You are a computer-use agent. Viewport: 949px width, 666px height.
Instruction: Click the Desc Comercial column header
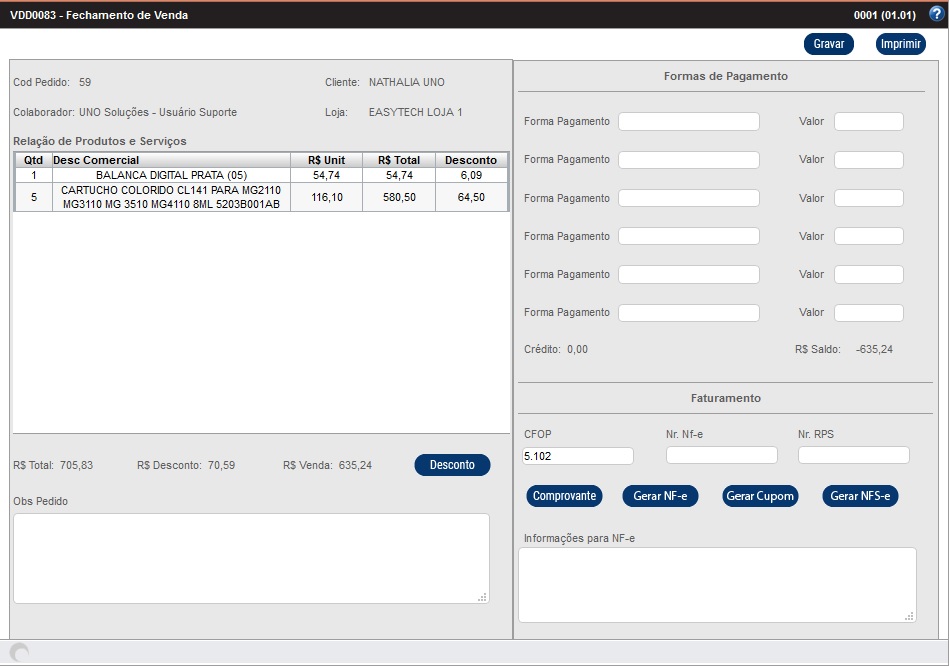[x=171, y=160]
